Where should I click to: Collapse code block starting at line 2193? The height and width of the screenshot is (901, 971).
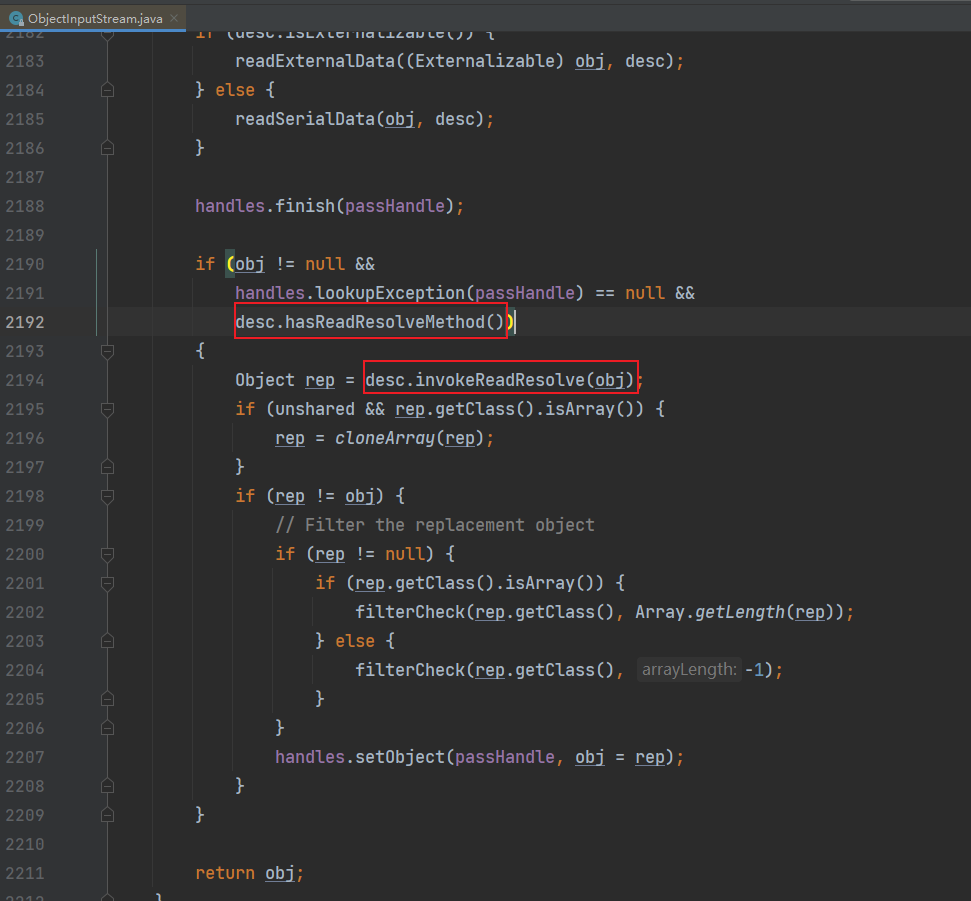point(107,351)
